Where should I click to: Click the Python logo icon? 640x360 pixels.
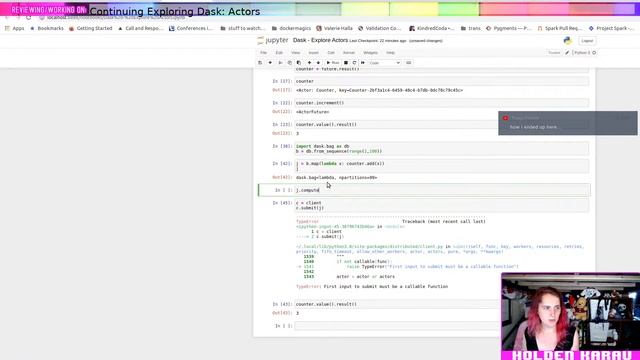pyautogui.click(x=568, y=40)
